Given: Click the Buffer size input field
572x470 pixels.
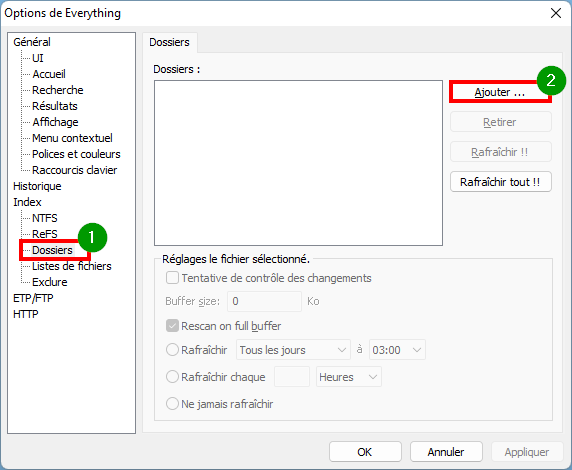Looking at the screenshot, I should (x=264, y=301).
